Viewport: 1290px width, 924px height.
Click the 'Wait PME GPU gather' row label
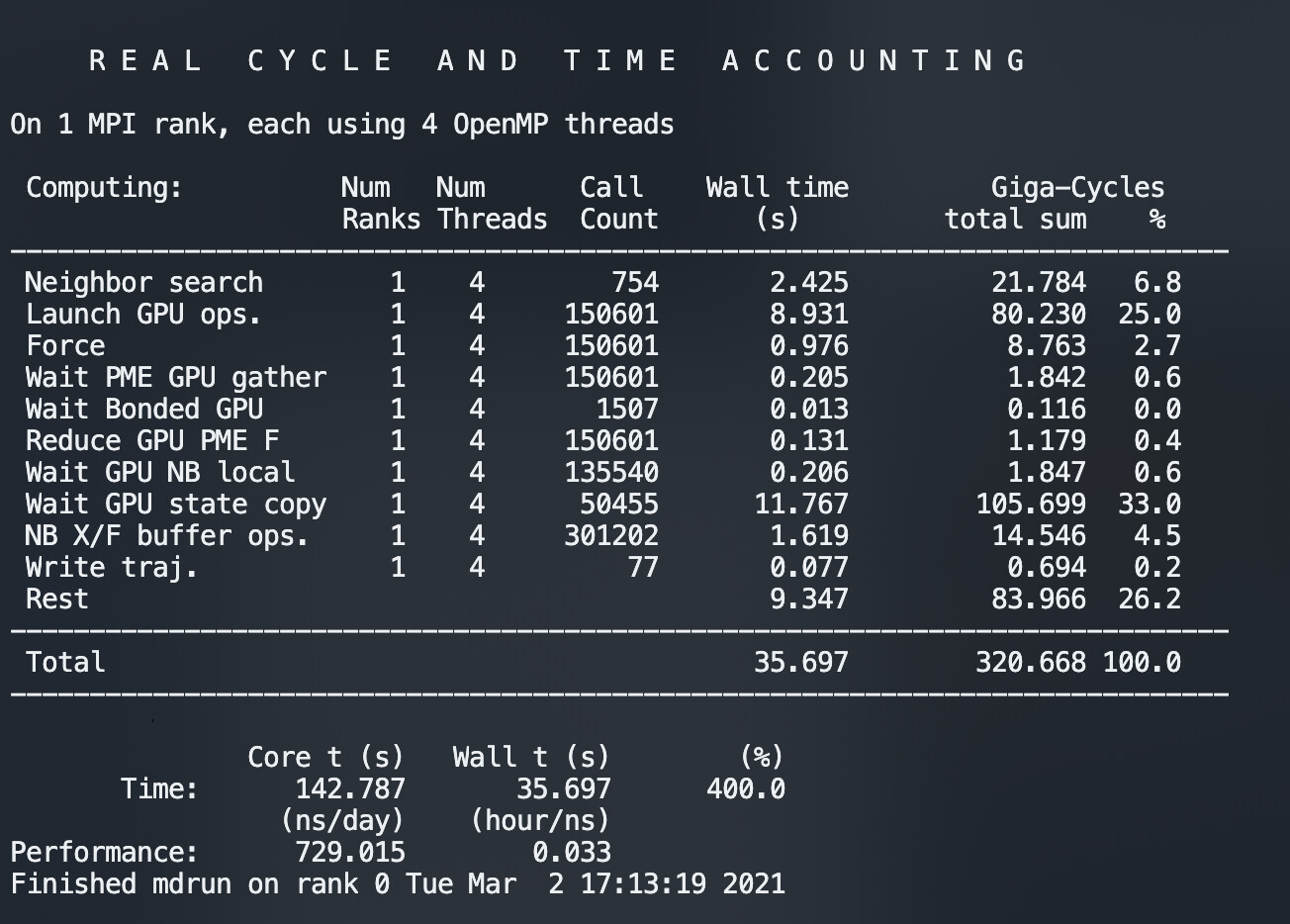pyautogui.click(x=176, y=378)
